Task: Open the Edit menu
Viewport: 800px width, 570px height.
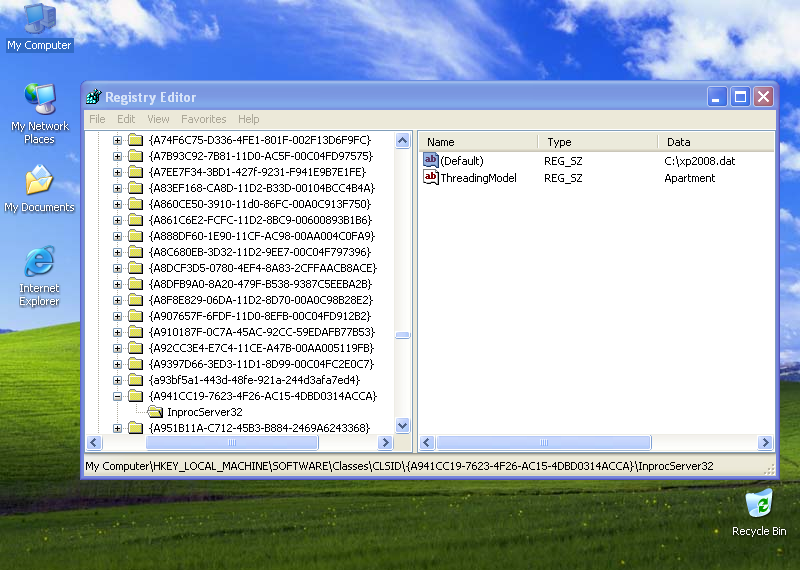Action: 126,119
